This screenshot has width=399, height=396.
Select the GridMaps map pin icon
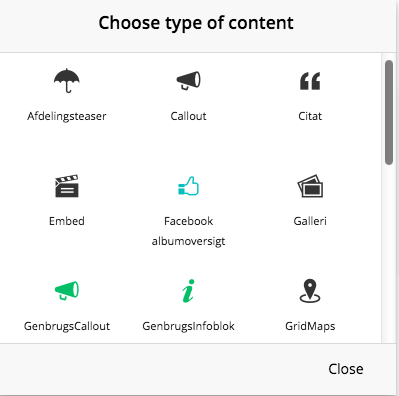[x=310, y=291]
